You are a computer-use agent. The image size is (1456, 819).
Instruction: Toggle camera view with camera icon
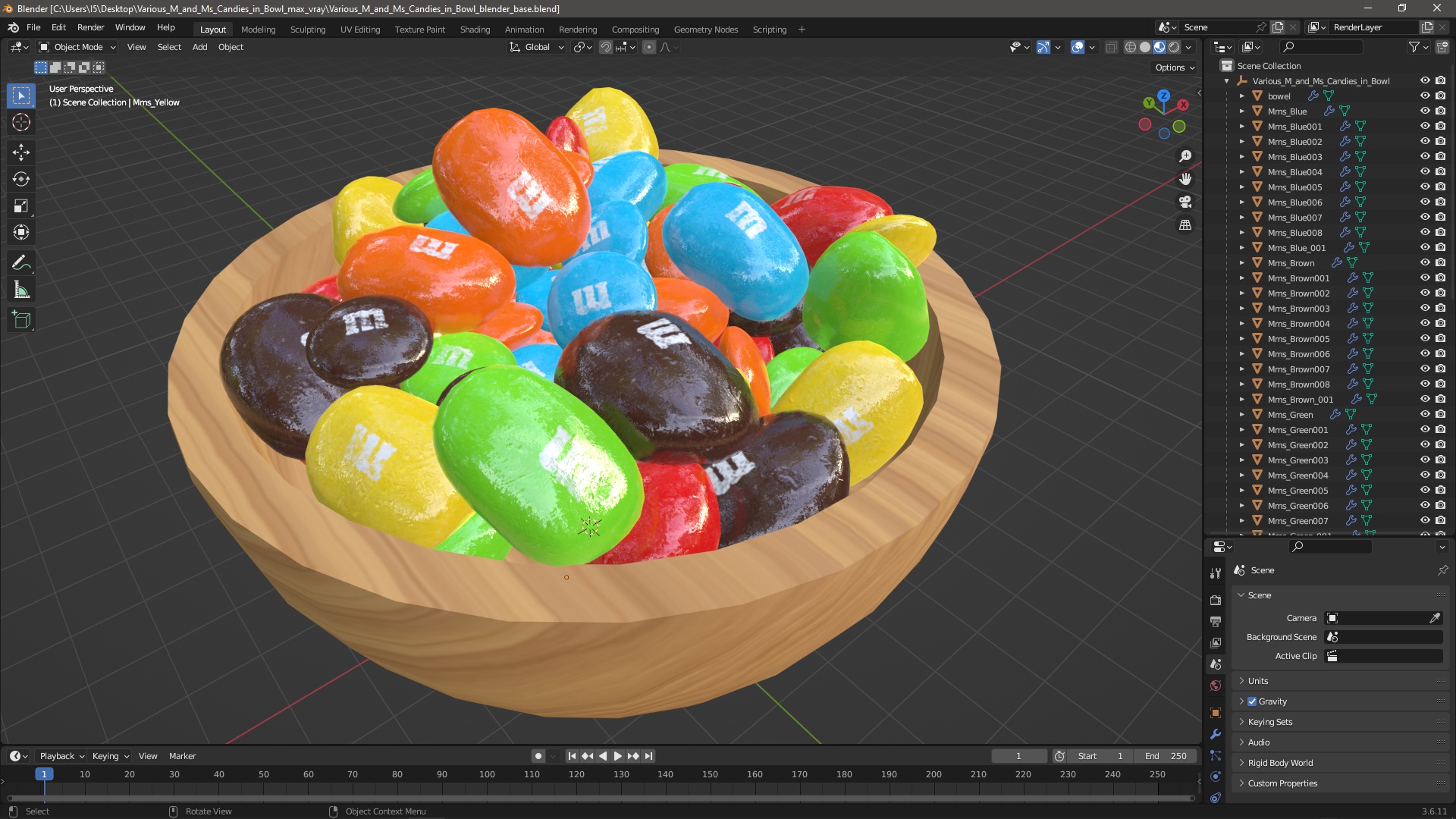(1185, 202)
